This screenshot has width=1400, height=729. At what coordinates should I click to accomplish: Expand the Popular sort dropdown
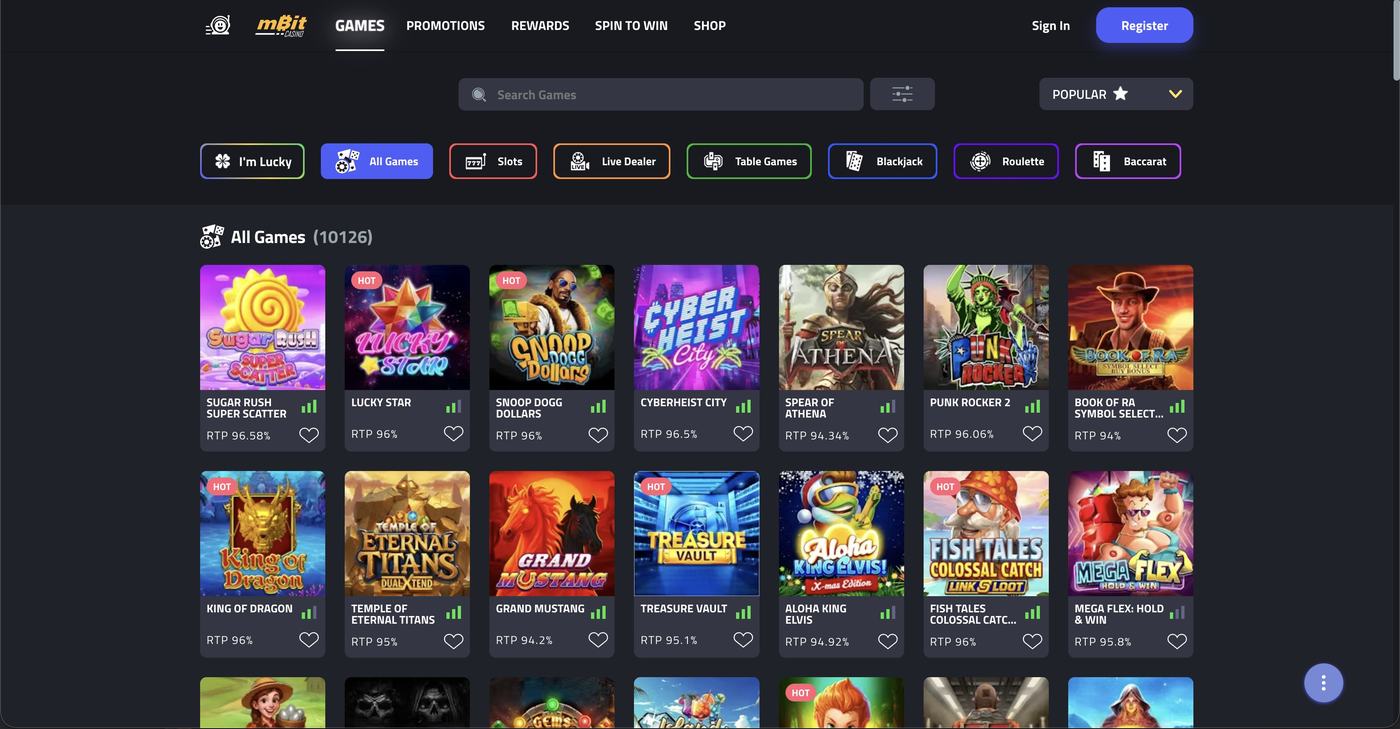pyautogui.click(x=1116, y=94)
